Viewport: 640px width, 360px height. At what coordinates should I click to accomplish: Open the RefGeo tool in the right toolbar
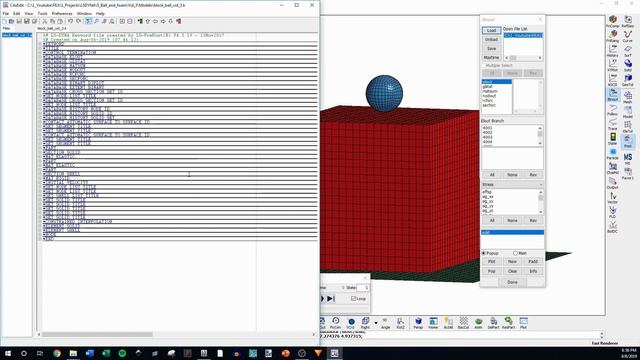point(628,21)
